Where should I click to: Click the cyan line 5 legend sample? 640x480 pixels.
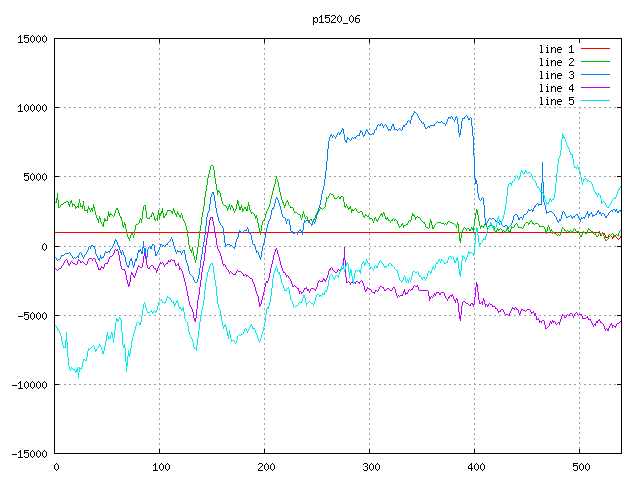[x=595, y=101]
